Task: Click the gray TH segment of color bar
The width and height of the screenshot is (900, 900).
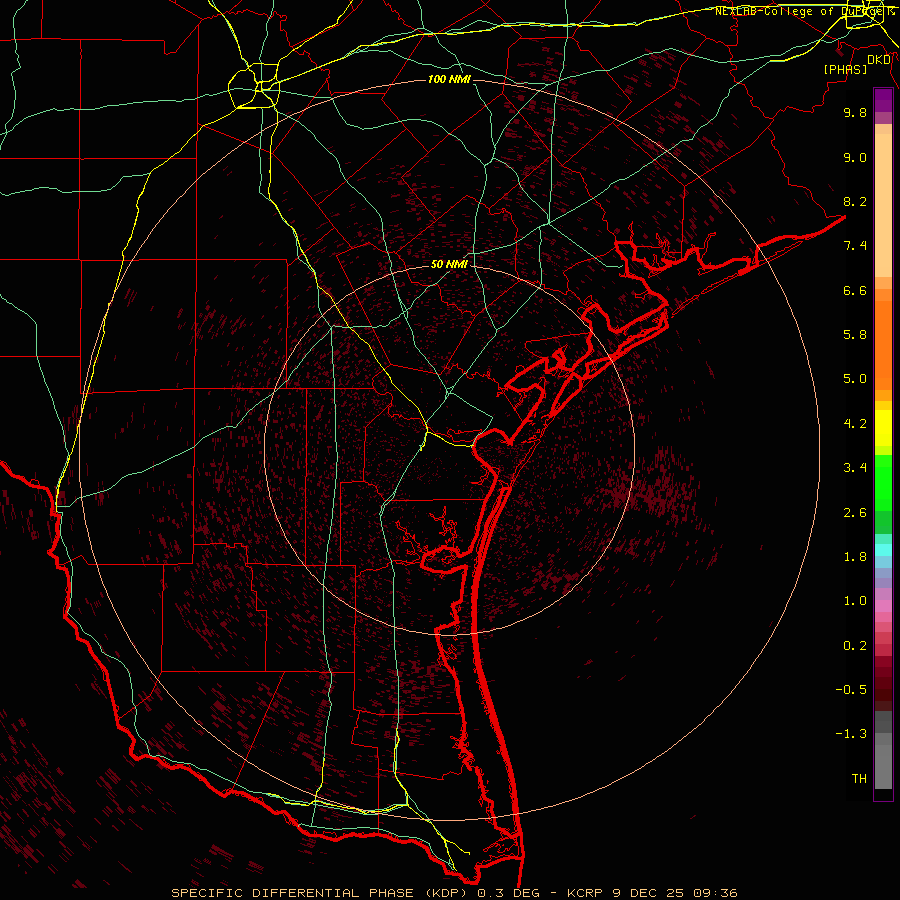Action: tap(883, 767)
